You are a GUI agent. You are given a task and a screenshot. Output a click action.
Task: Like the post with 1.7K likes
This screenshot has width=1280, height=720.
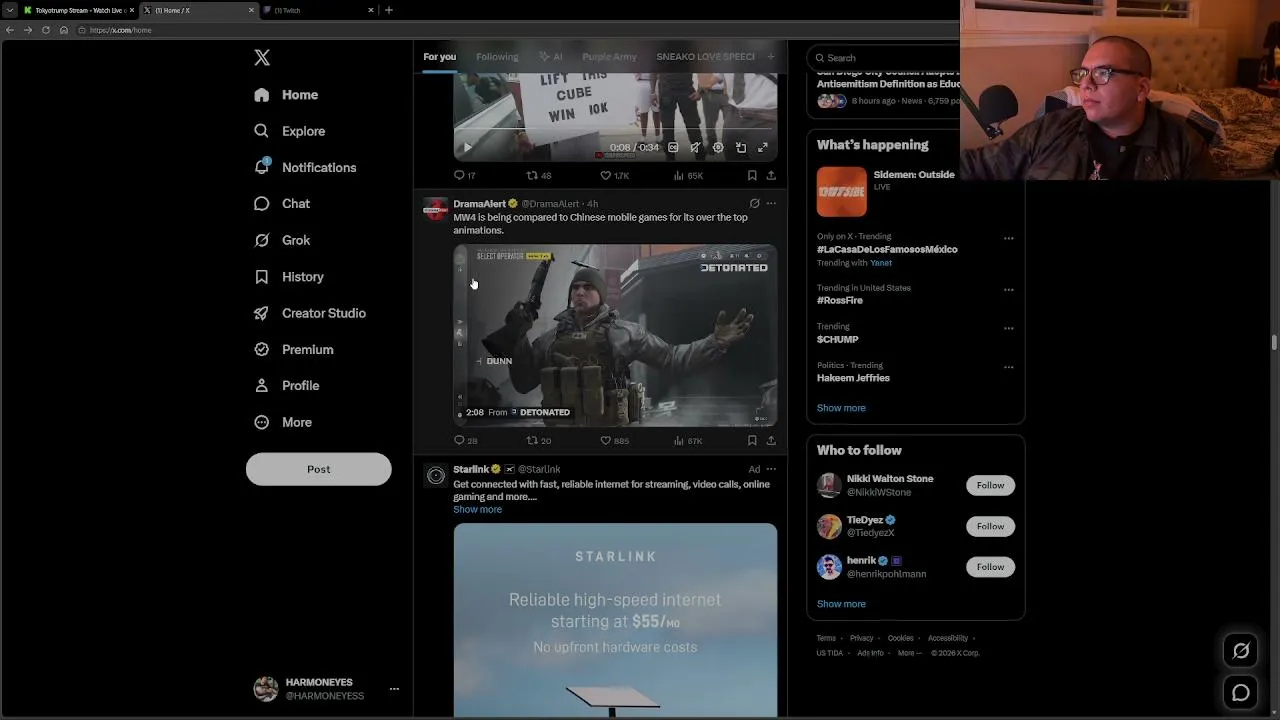pos(614,175)
